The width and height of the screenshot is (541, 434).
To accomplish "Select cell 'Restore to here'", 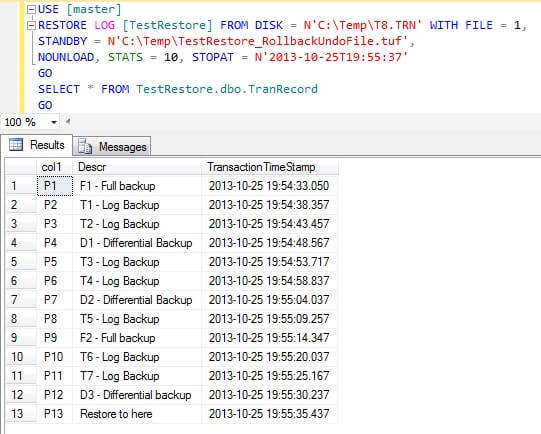I will coord(137,414).
